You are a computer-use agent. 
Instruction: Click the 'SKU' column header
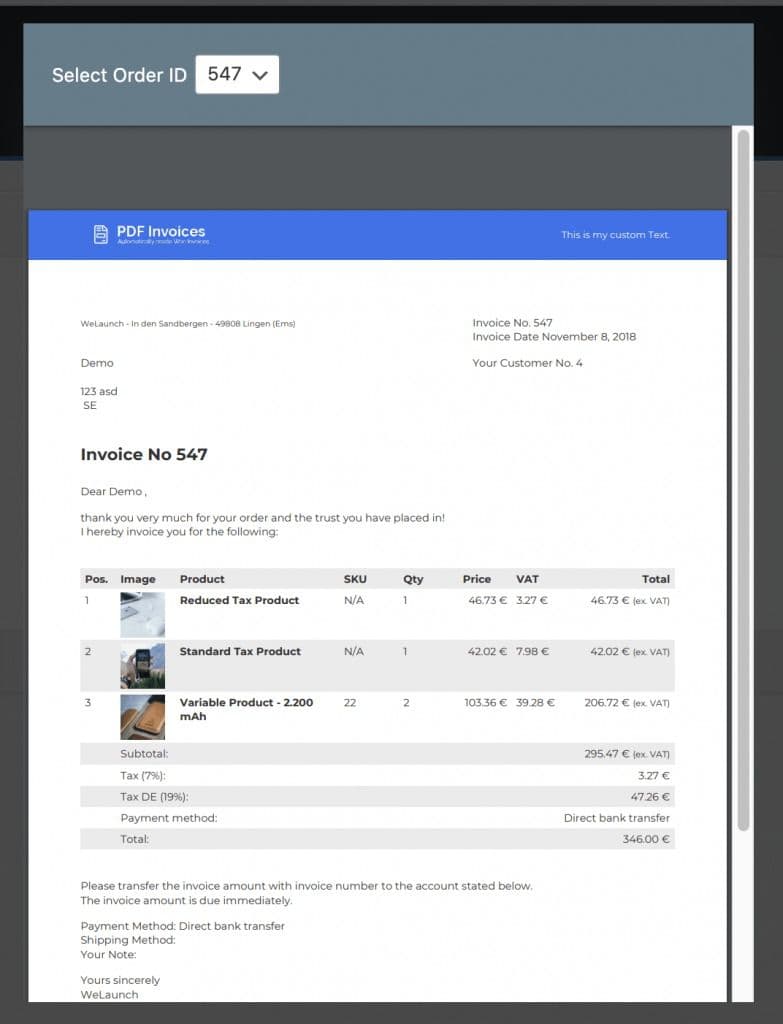pos(355,579)
